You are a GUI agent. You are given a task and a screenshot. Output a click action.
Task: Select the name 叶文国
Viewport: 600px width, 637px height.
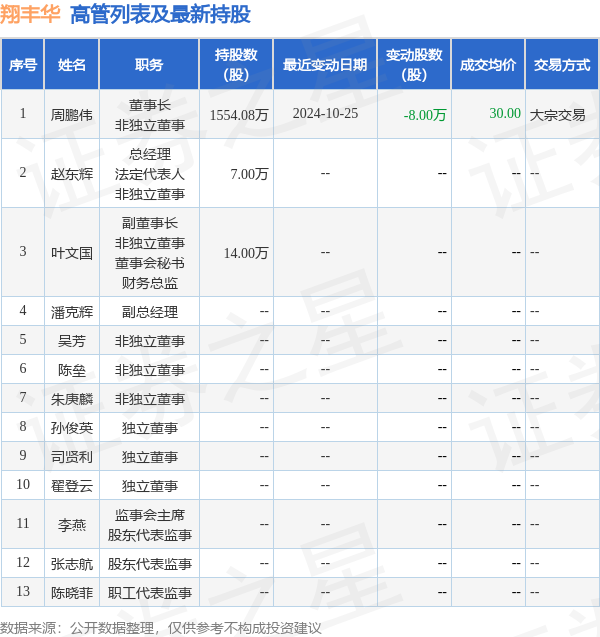[x=71, y=253]
